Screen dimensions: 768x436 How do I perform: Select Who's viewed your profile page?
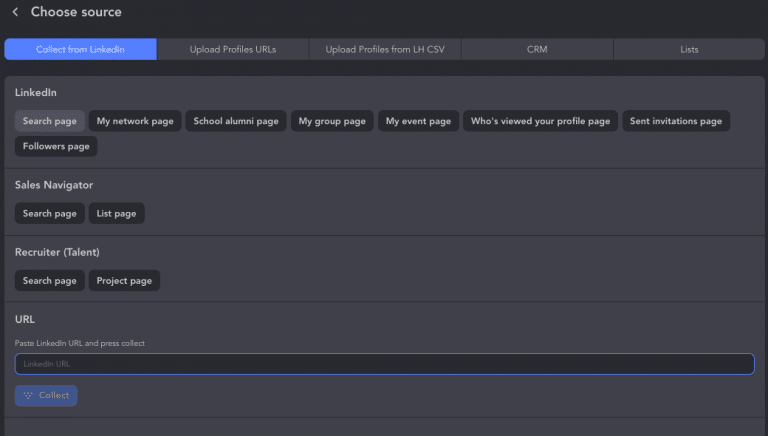pyautogui.click(x=540, y=121)
